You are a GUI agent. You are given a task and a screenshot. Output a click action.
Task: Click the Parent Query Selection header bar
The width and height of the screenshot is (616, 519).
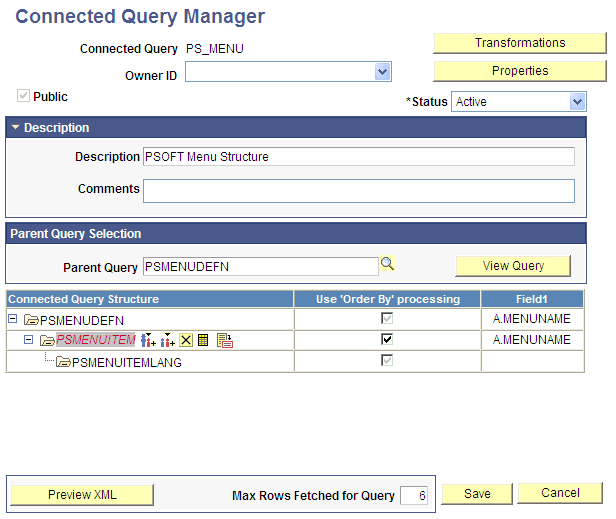296,233
